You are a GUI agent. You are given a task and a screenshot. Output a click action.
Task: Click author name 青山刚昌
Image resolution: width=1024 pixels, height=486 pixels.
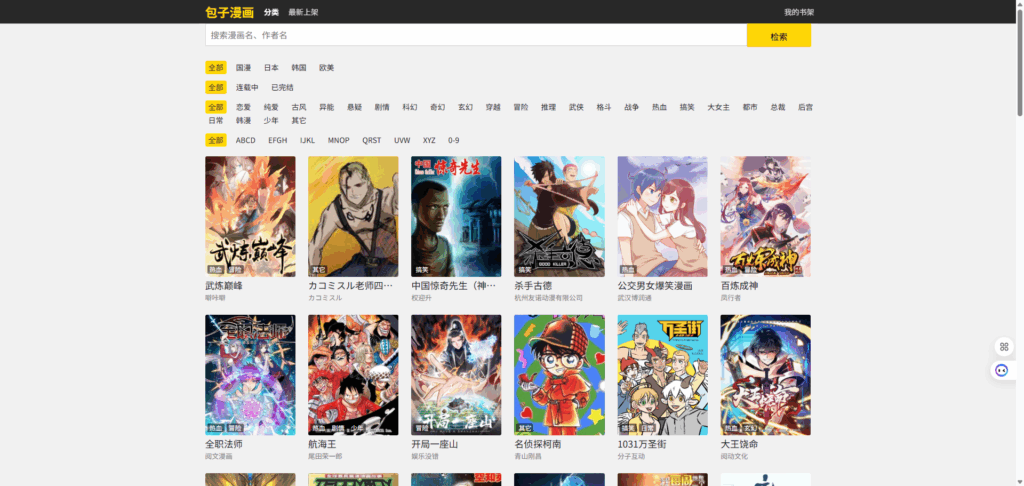(x=528, y=456)
